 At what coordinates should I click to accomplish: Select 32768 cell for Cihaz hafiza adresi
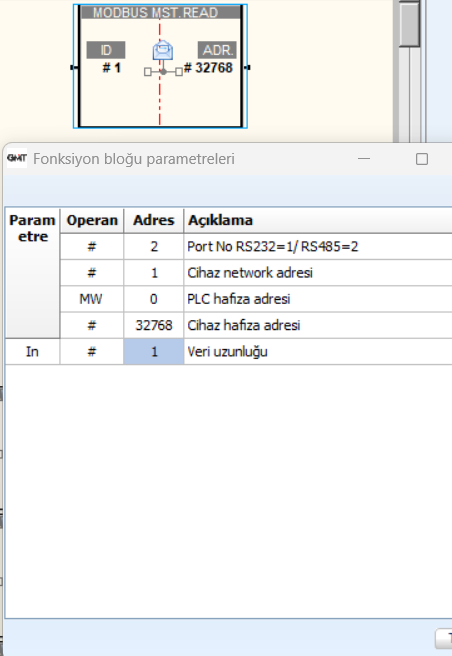154,325
